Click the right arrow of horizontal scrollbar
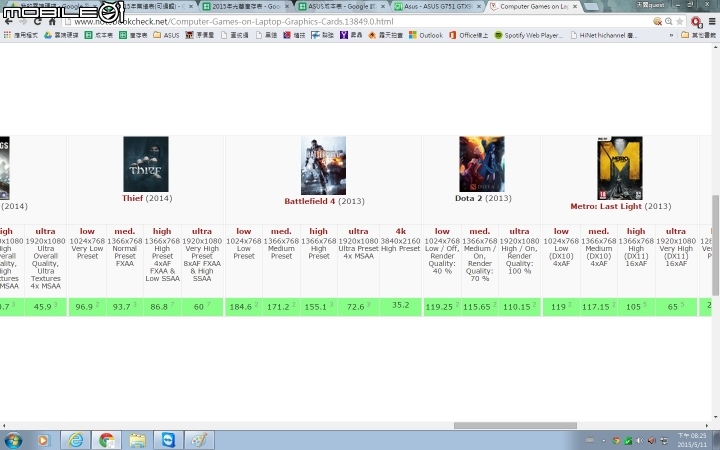This screenshot has width=720, height=450. click(x=707, y=426)
